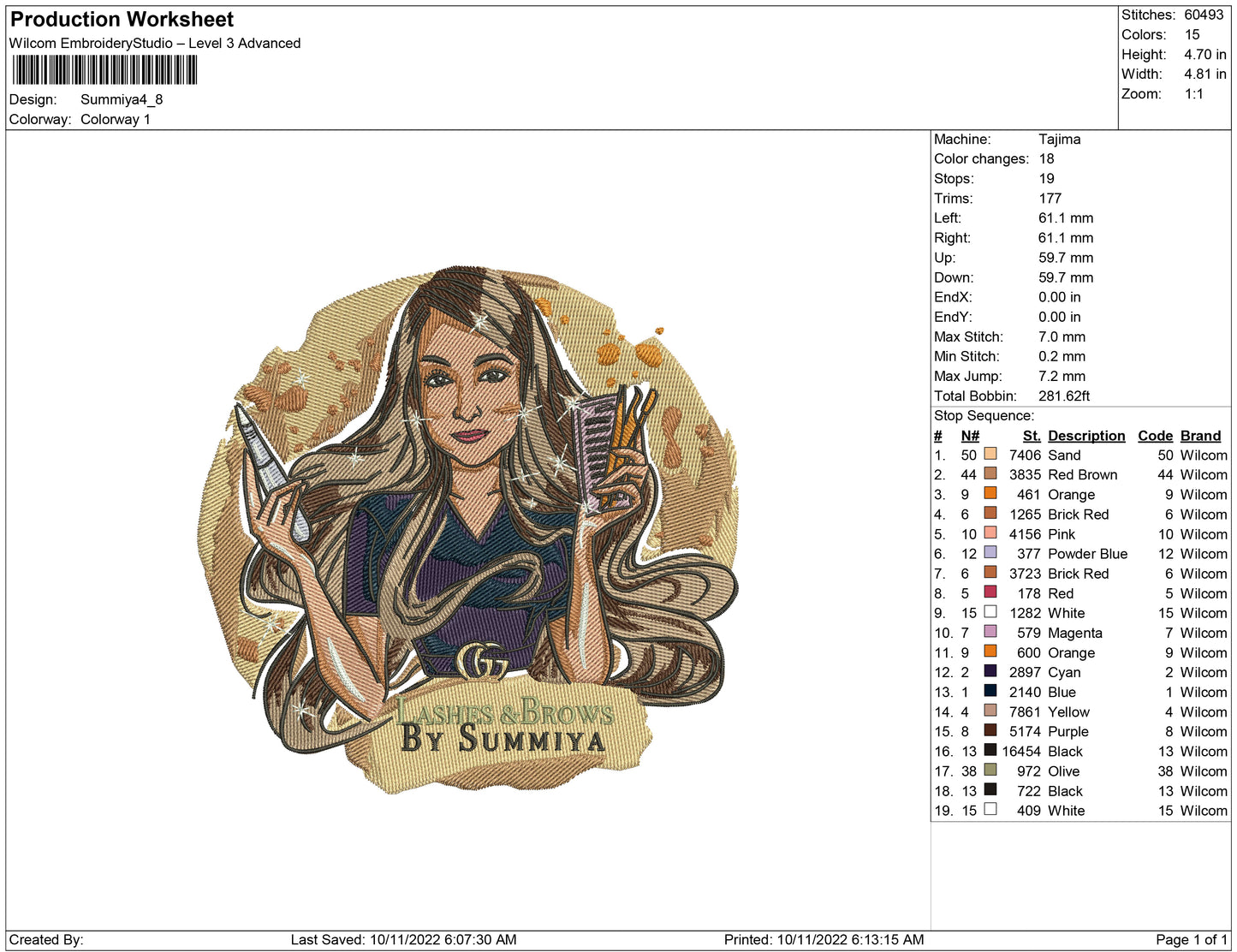Select the Pink color swatch in stop 5
Viewport: 1237px width, 952px height.
[990, 533]
